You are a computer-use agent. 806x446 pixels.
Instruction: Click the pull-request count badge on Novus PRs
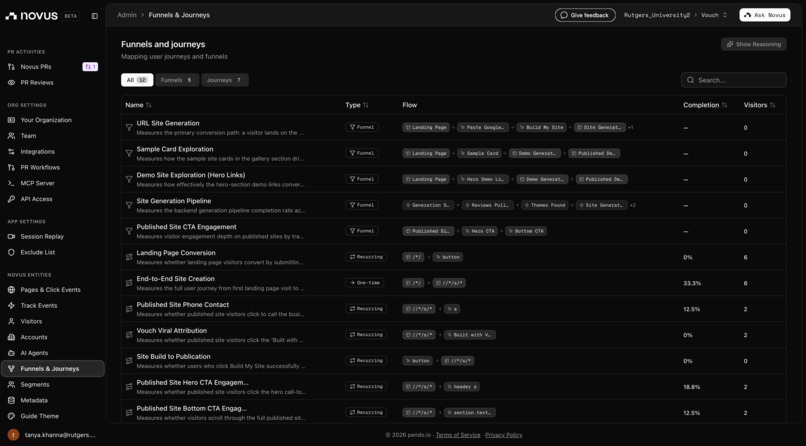coord(90,67)
